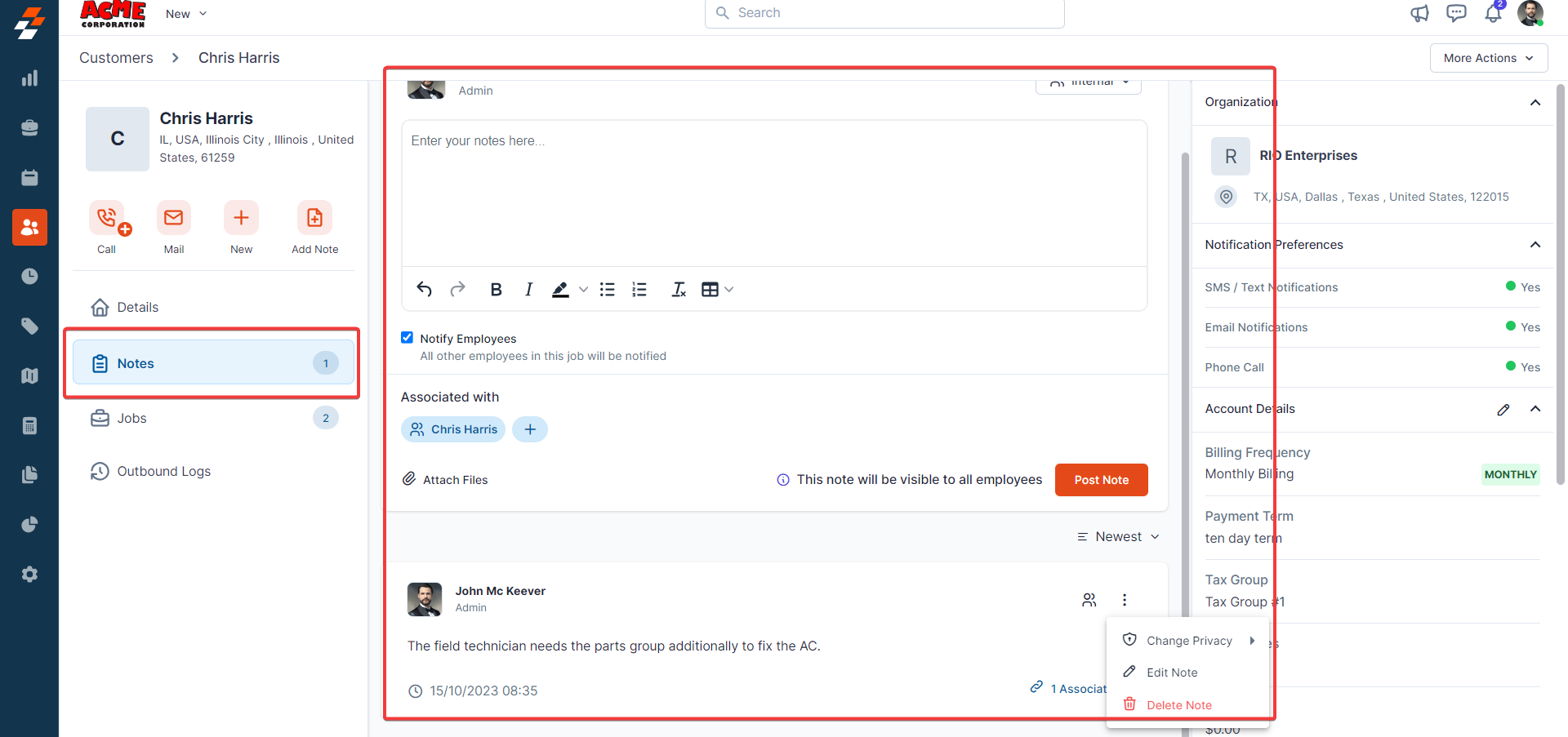Open the notifications bell
The image size is (1568, 737).
(x=1493, y=13)
